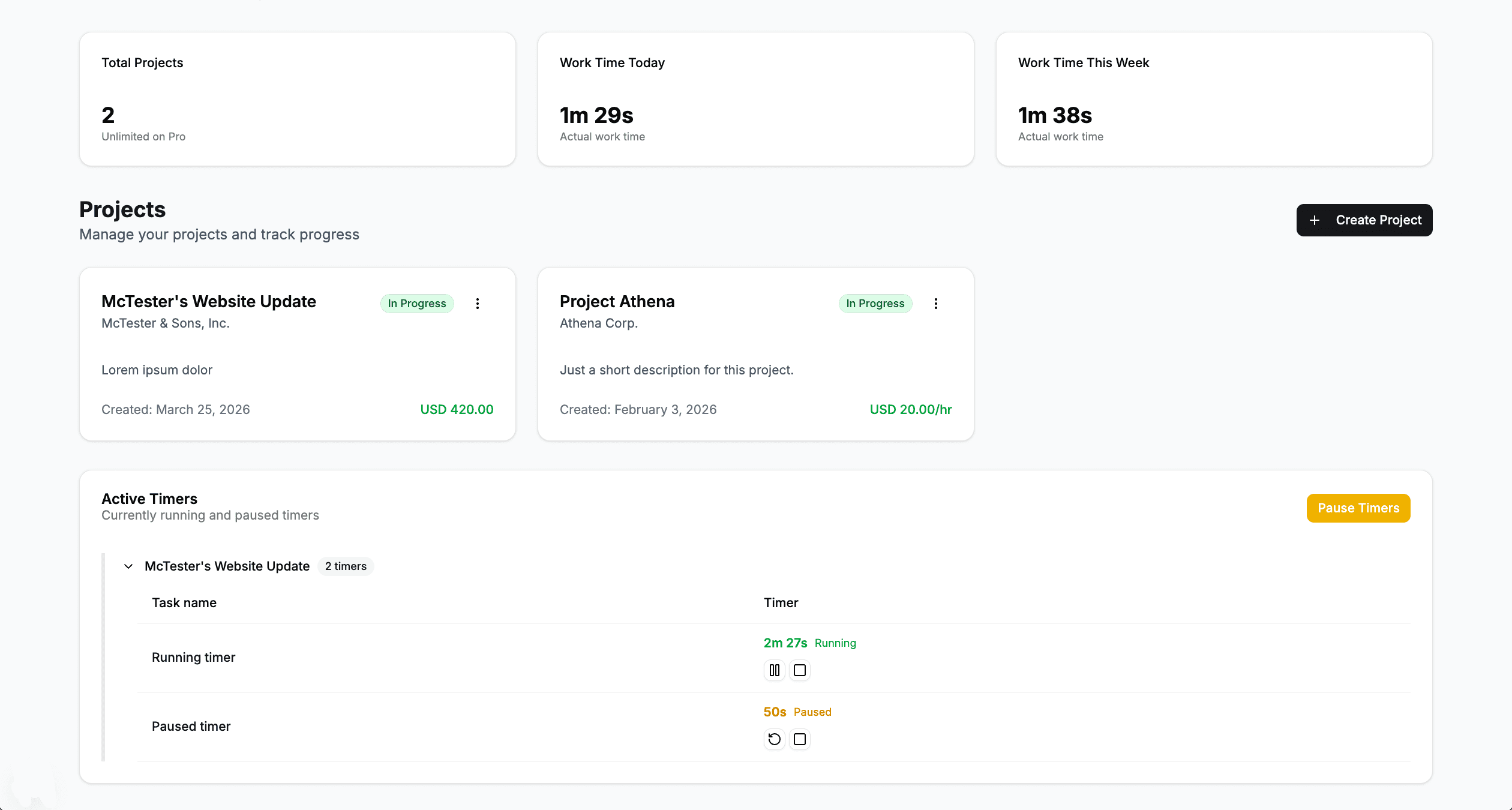
Task: Click the Paused timer task name
Action: pos(191,727)
